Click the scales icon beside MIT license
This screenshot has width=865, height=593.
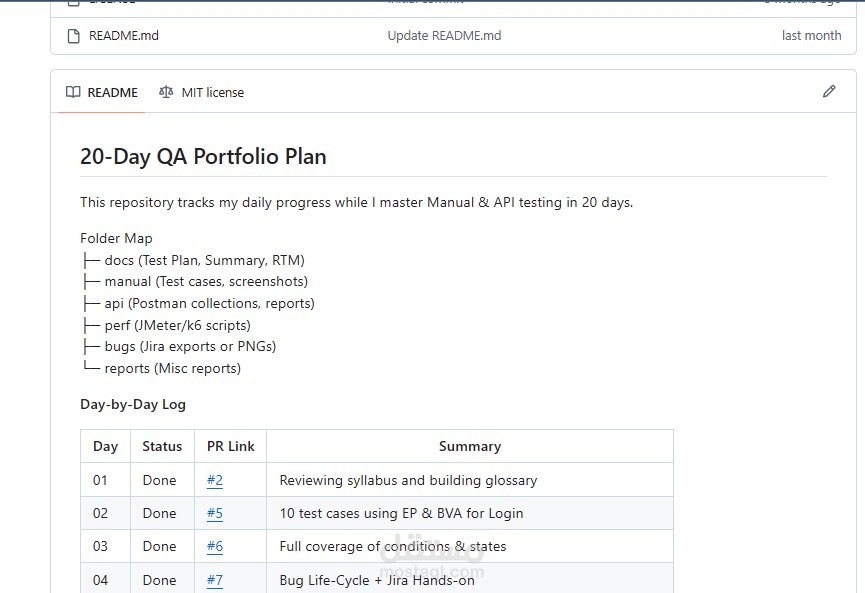click(x=165, y=92)
